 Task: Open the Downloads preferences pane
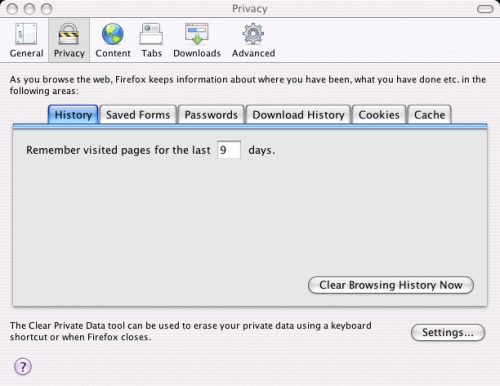click(197, 40)
